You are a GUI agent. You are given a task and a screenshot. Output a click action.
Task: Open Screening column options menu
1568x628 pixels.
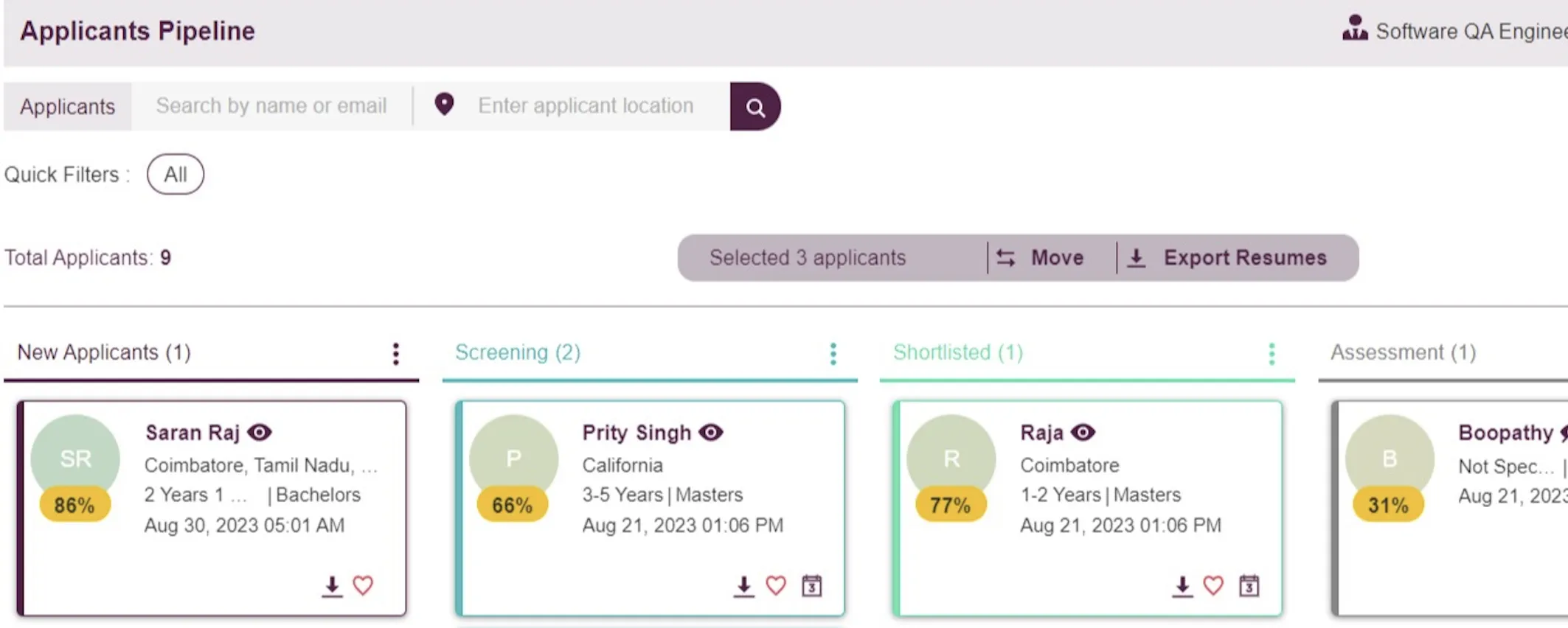click(833, 354)
